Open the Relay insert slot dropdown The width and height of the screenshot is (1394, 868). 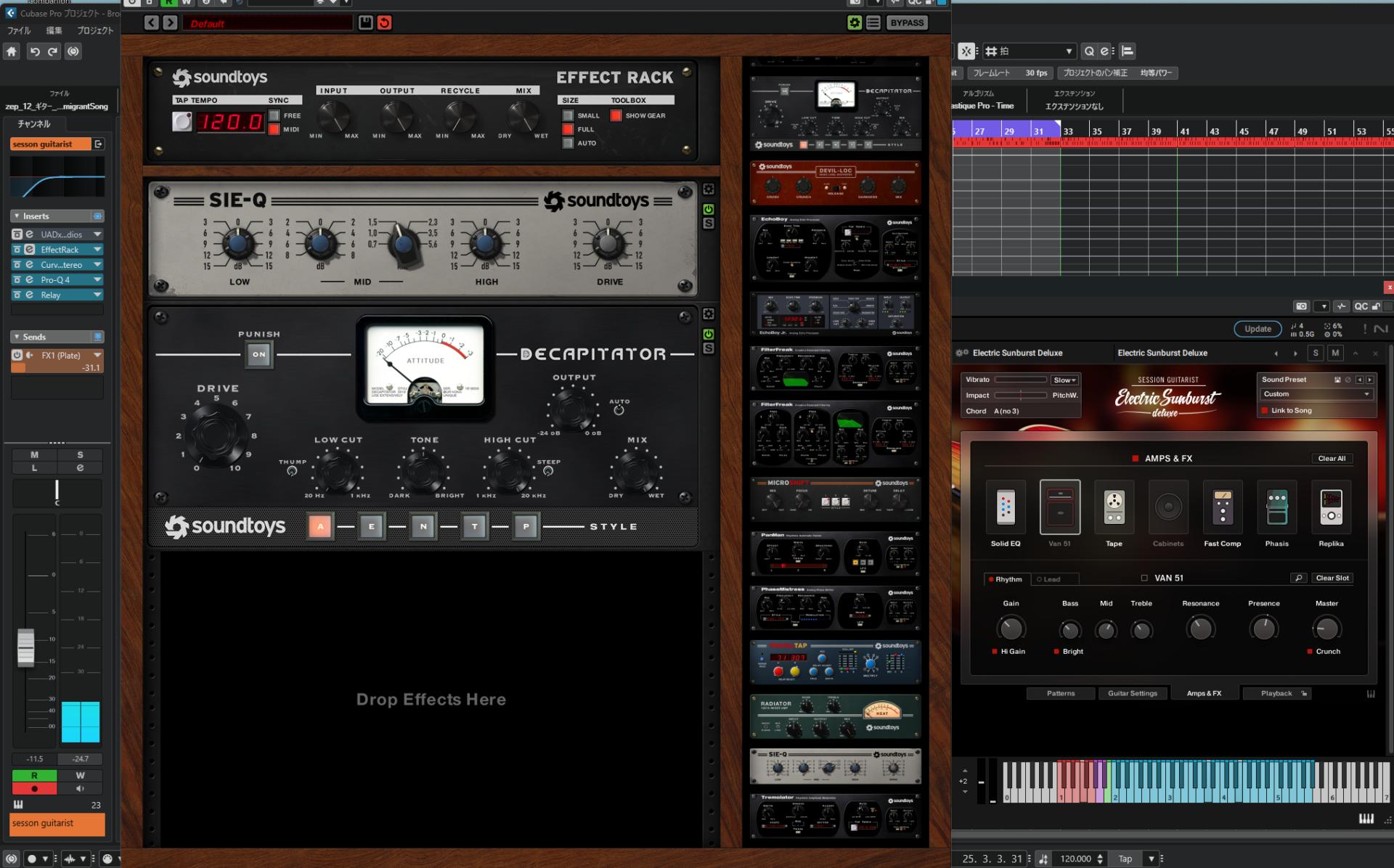point(97,295)
